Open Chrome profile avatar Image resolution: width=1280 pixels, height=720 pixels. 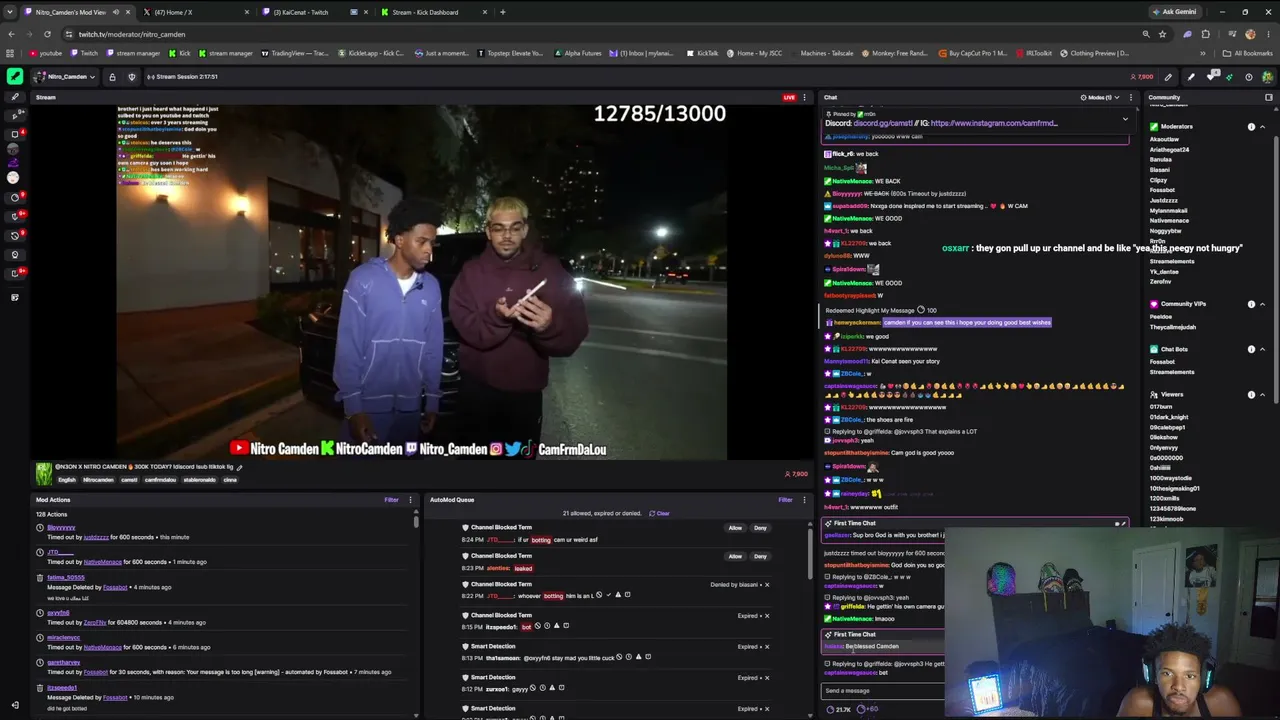click(x=1250, y=34)
